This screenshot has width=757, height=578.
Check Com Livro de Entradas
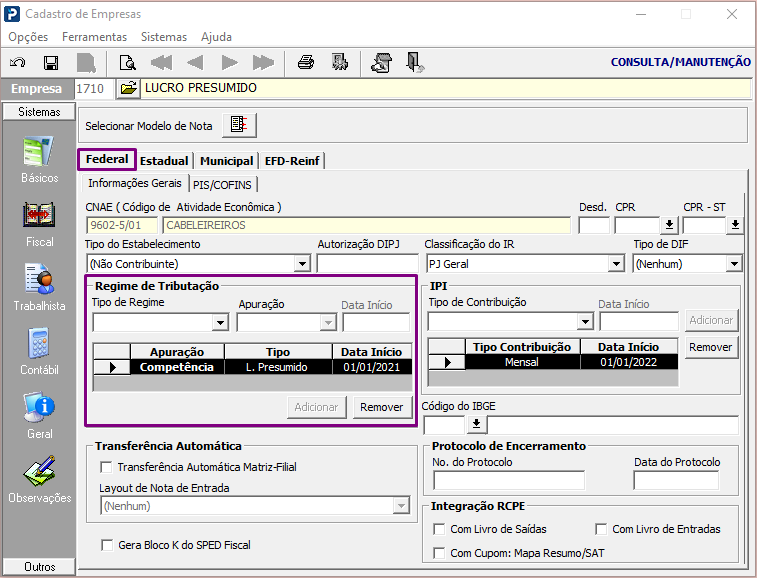601,529
